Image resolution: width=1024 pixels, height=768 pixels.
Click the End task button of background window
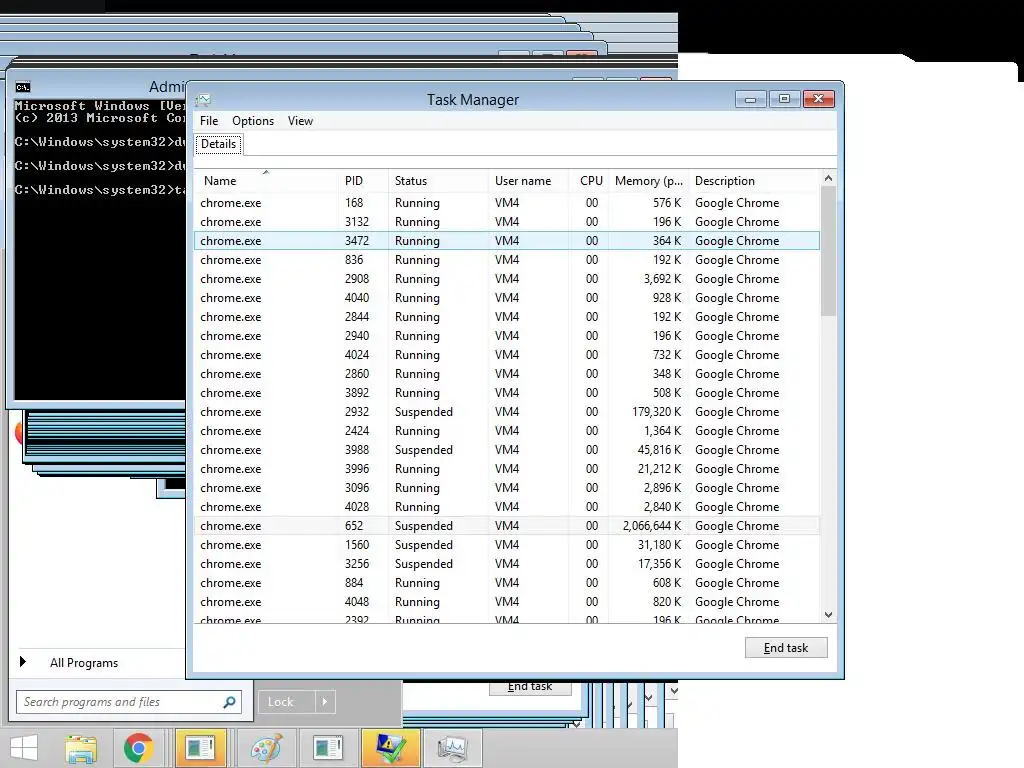[530, 688]
